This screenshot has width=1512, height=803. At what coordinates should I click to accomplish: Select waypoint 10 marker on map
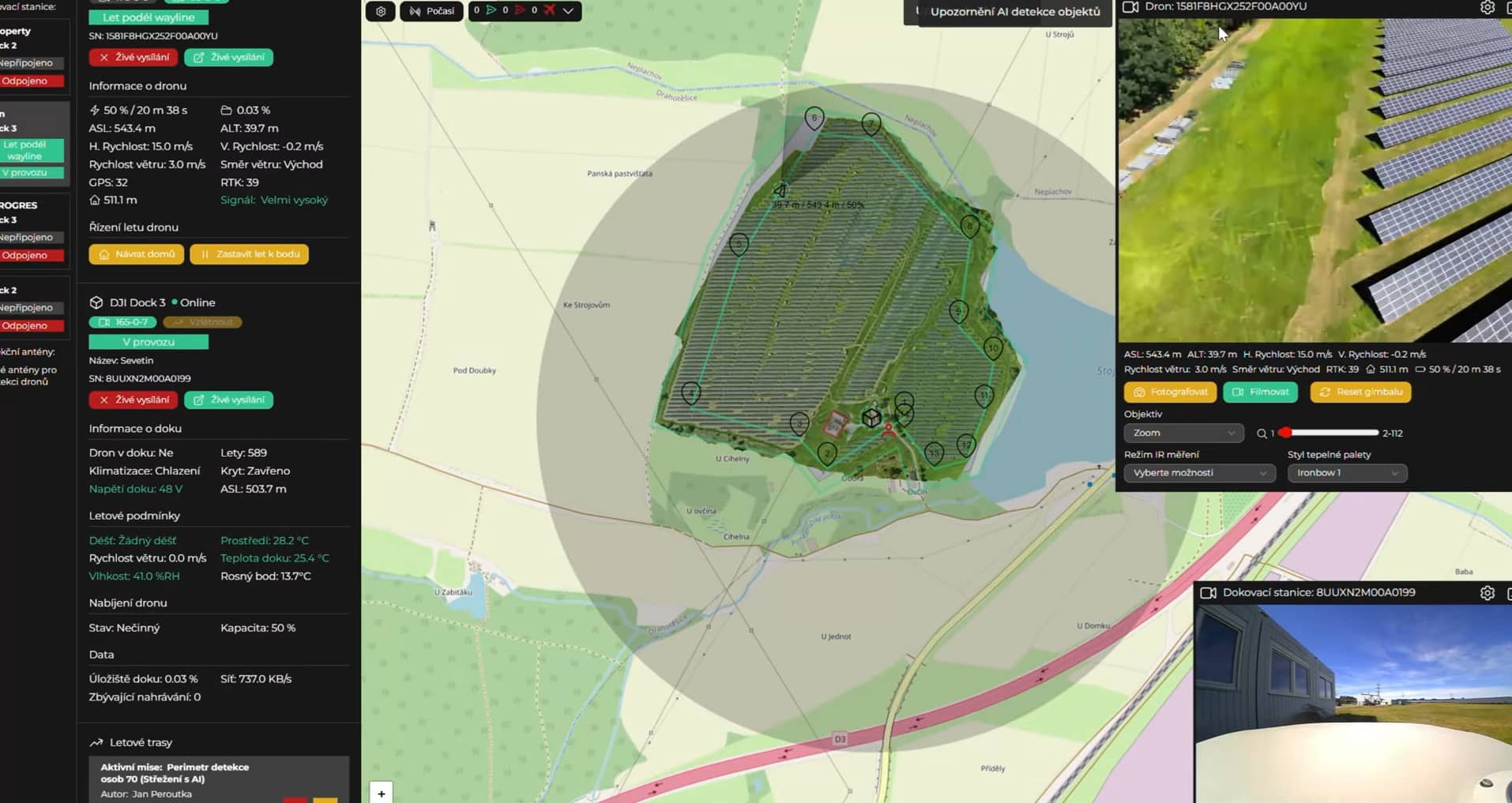pos(992,347)
